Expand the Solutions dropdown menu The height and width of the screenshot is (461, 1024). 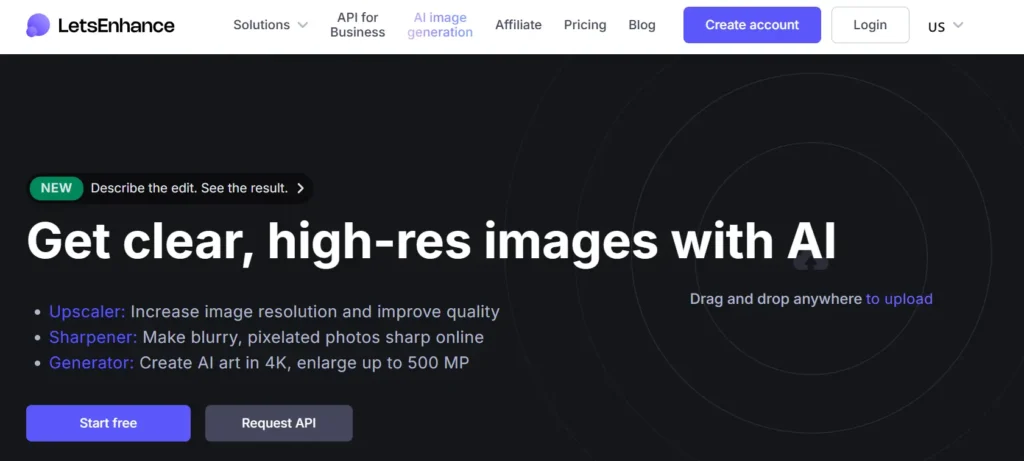[x=270, y=25]
